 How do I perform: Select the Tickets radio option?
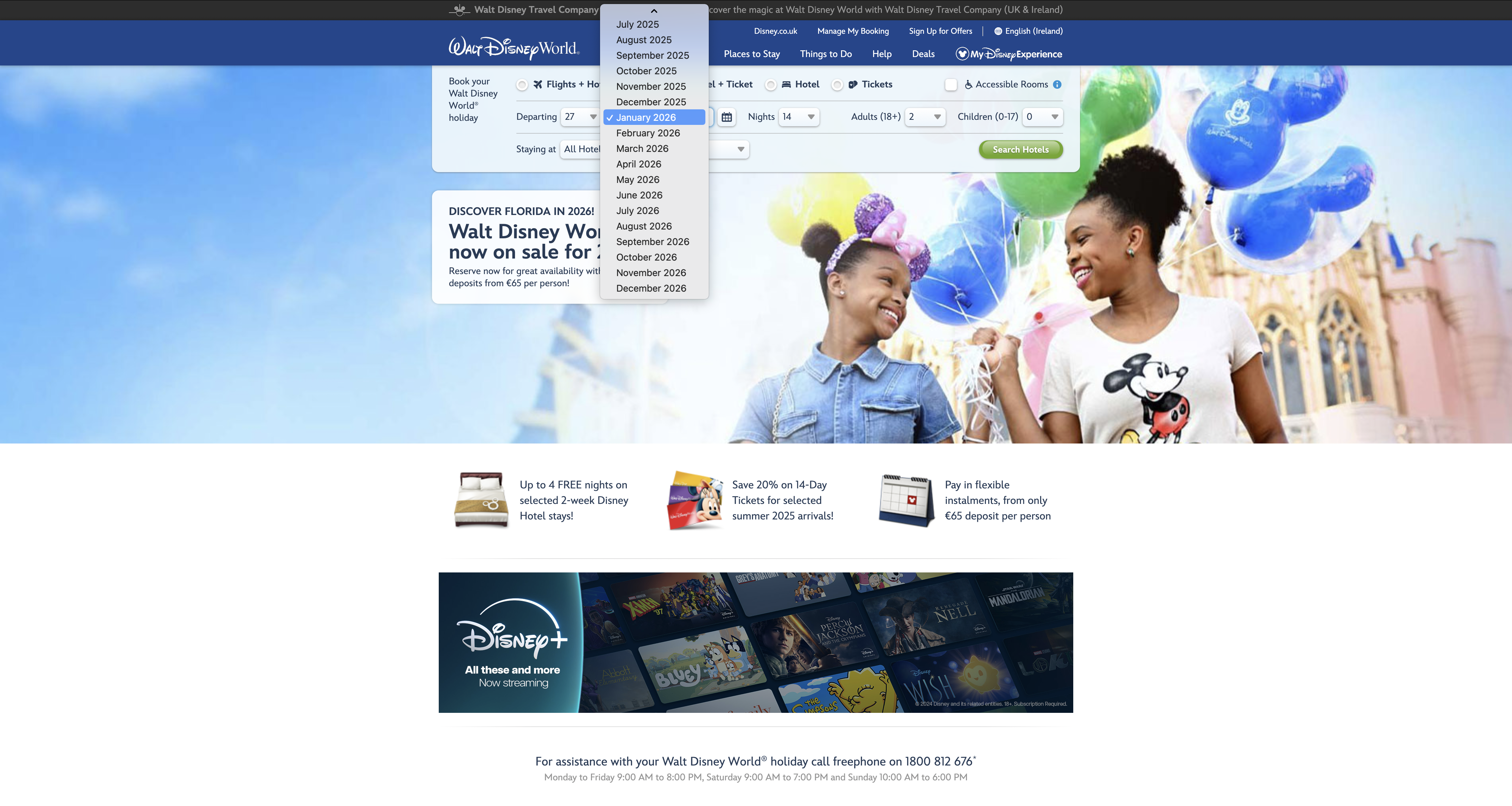(x=837, y=85)
